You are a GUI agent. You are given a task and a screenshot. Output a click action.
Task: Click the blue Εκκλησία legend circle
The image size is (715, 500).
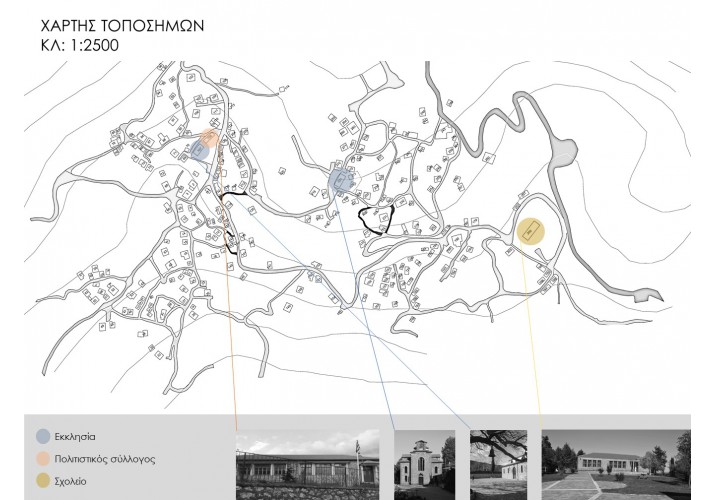(x=43, y=436)
